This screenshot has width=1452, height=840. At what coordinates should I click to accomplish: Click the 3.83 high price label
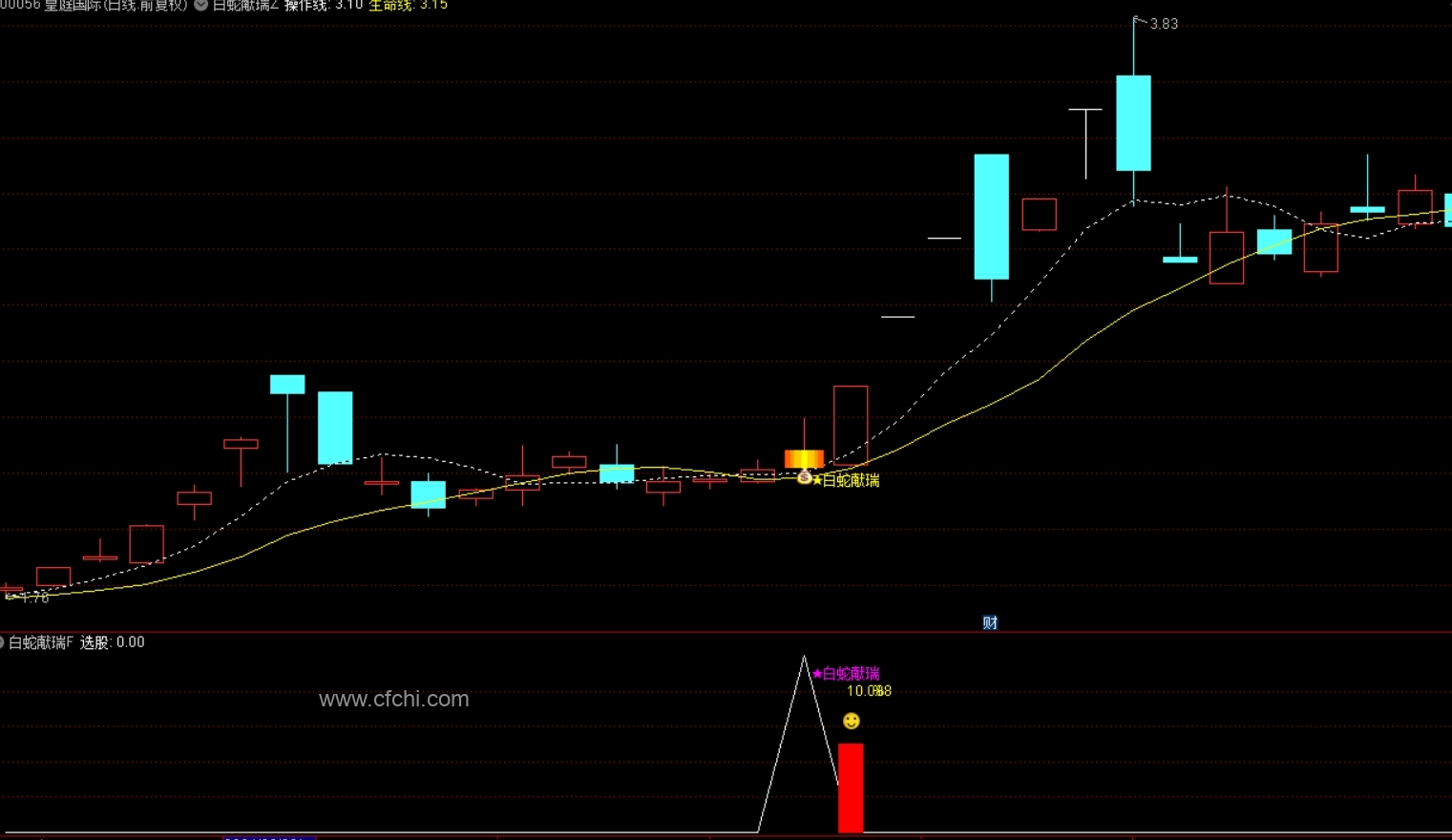coord(1164,24)
